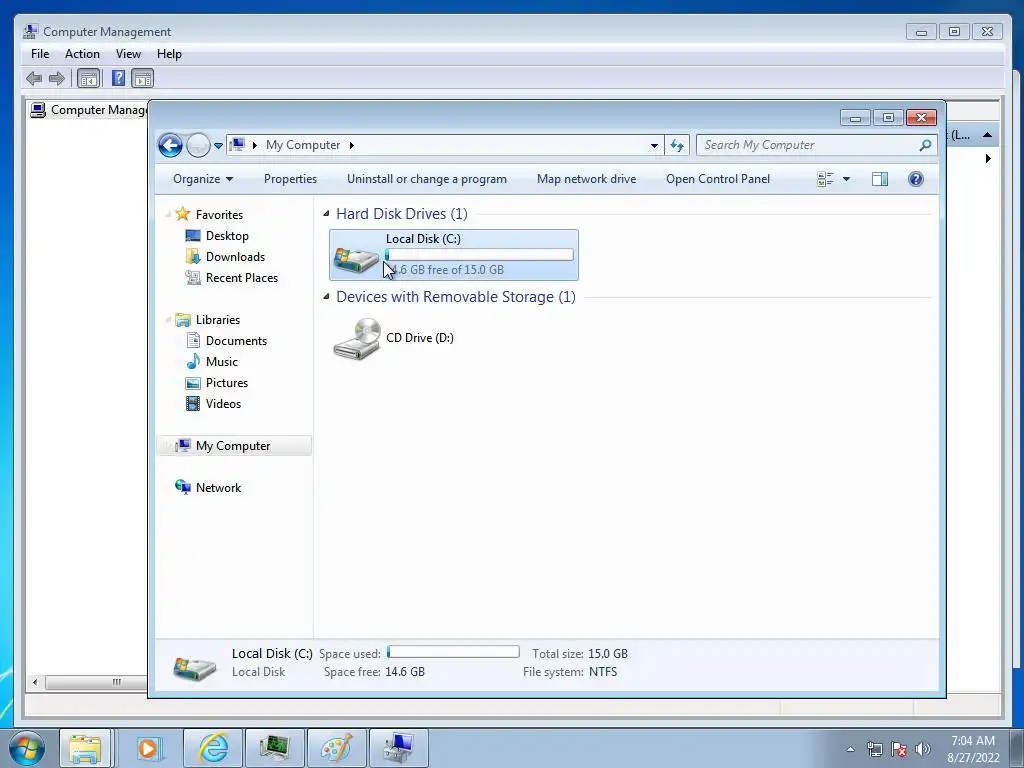1024x768 pixels.
Task: Select Recent Places under Favorites
Action: 242,278
